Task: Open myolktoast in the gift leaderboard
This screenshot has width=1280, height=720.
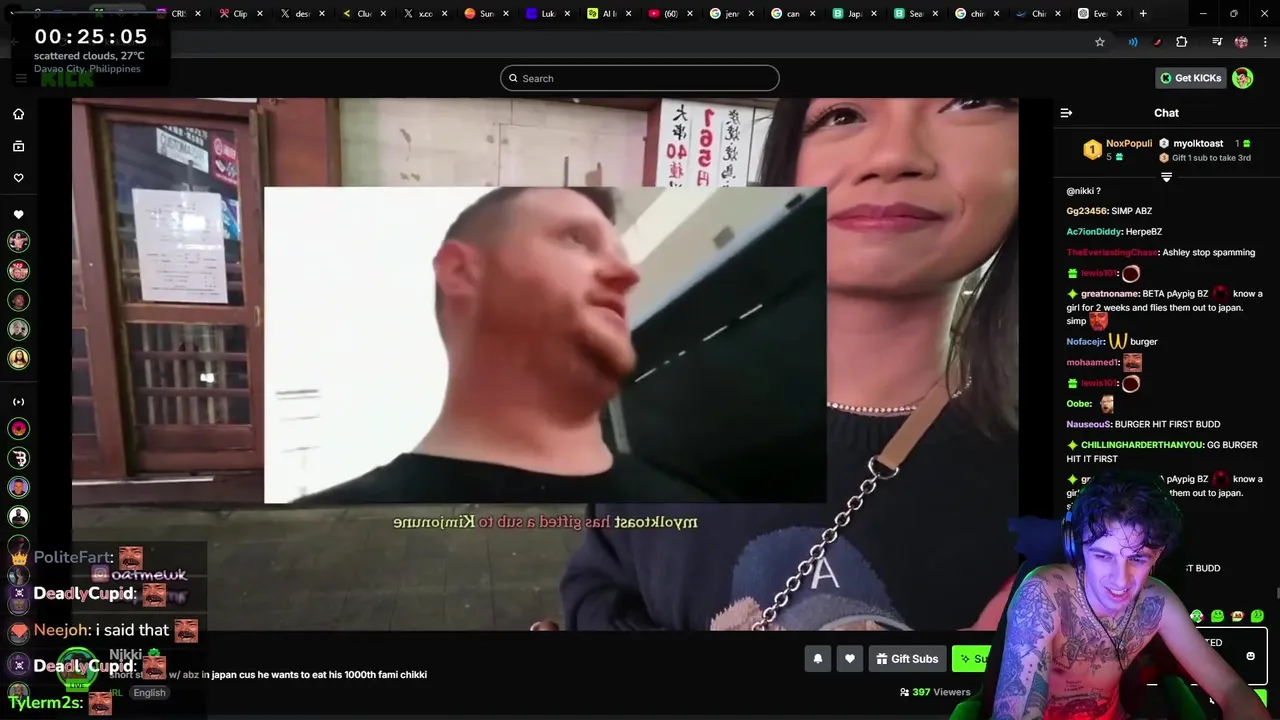Action: [x=1198, y=143]
